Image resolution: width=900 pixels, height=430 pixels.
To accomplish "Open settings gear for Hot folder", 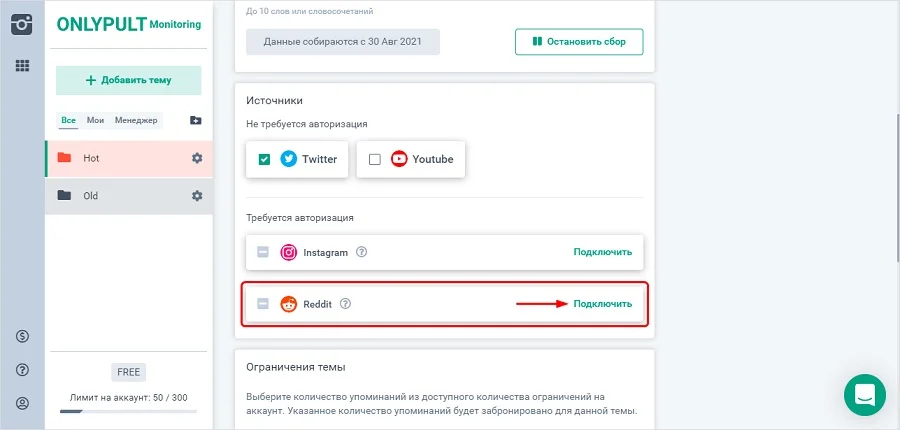I will click(197, 158).
